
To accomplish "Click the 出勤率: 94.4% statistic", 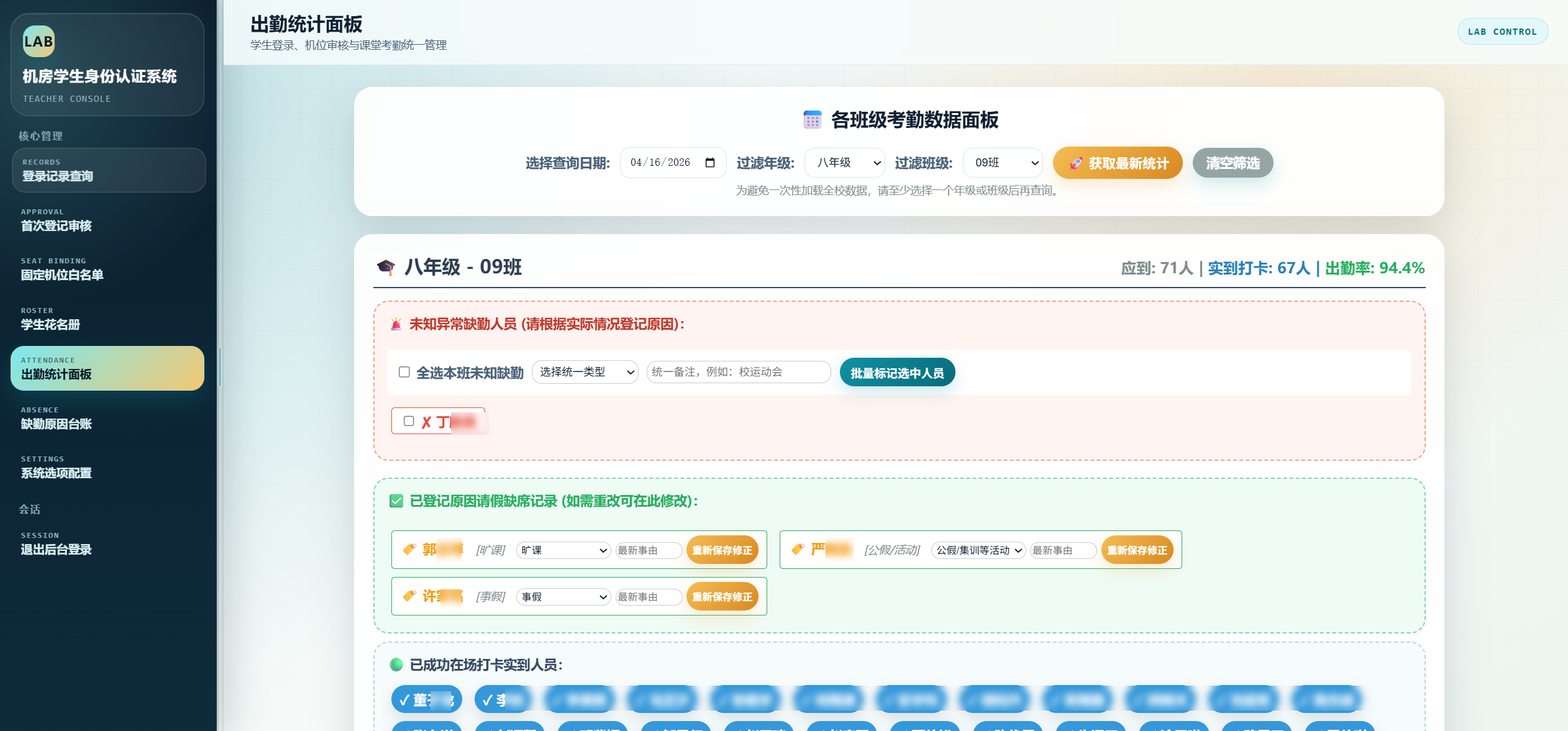I will point(1374,268).
